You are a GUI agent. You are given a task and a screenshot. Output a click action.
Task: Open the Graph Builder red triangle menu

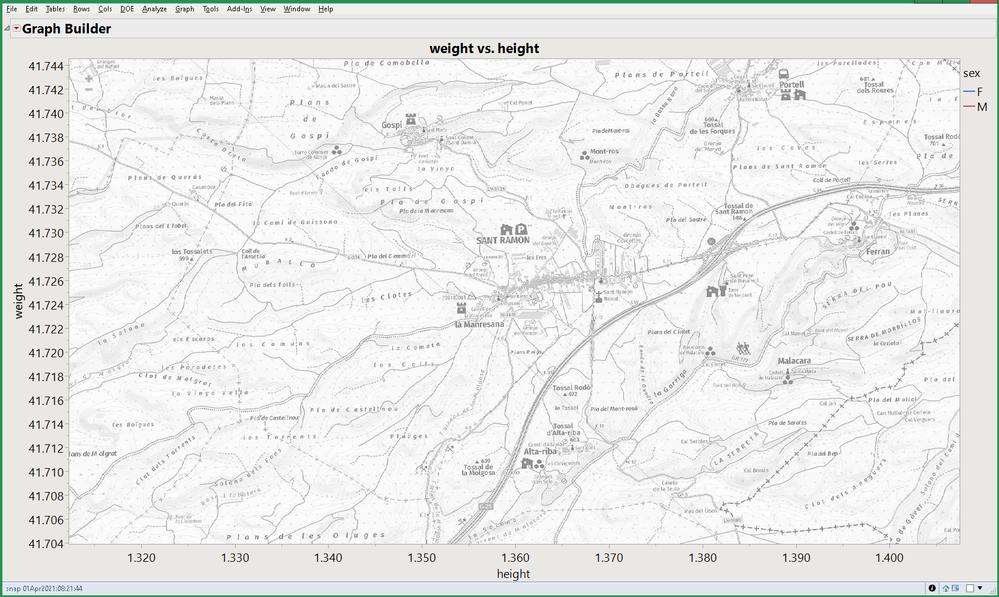coord(18,29)
